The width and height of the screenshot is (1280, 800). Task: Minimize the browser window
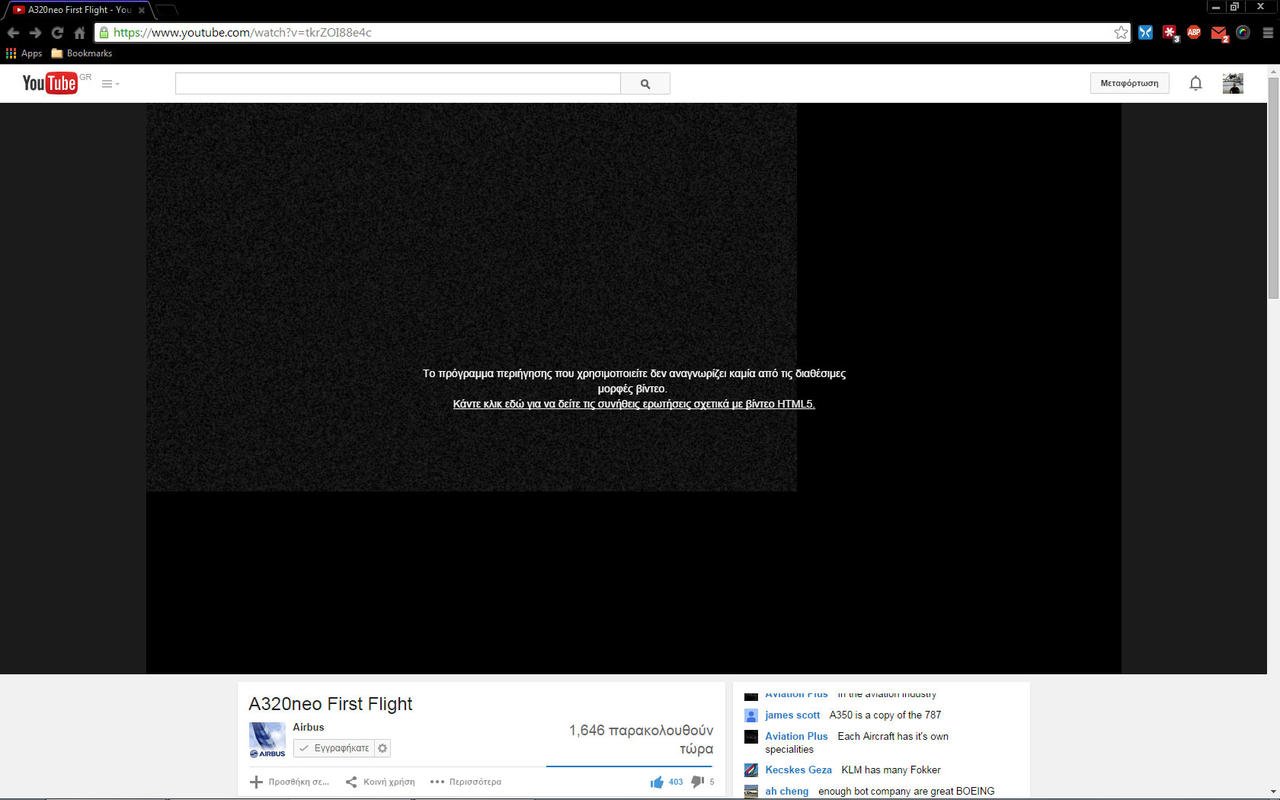(x=1217, y=7)
